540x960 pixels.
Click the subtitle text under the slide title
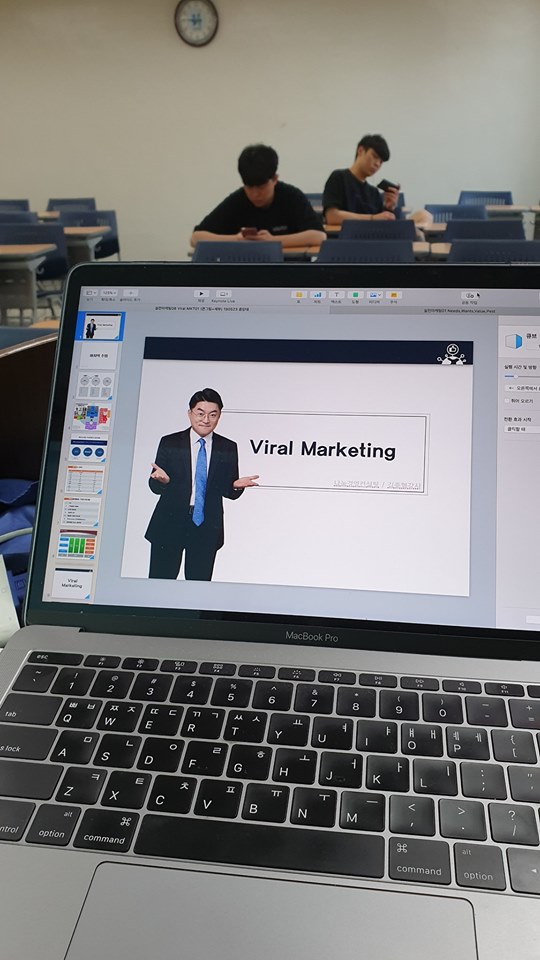(x=377, y=485)
